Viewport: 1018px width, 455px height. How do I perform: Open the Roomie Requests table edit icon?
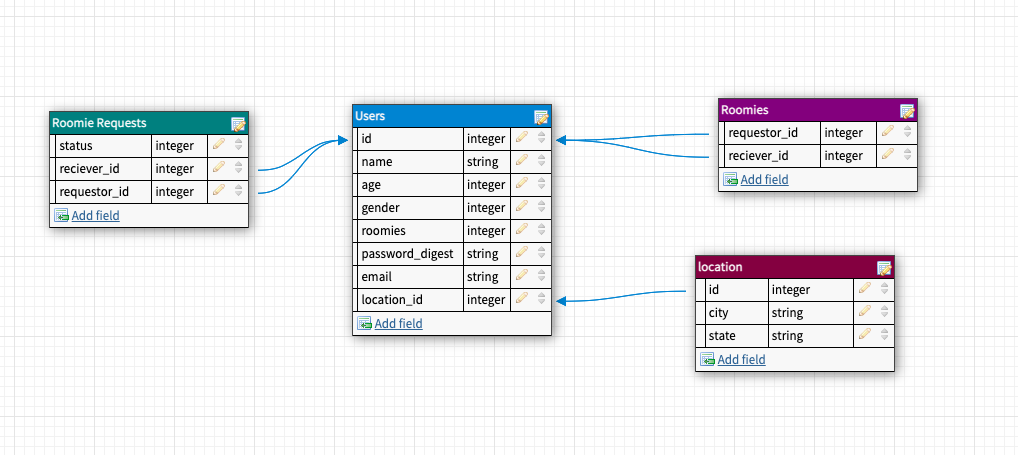(238, 123)
